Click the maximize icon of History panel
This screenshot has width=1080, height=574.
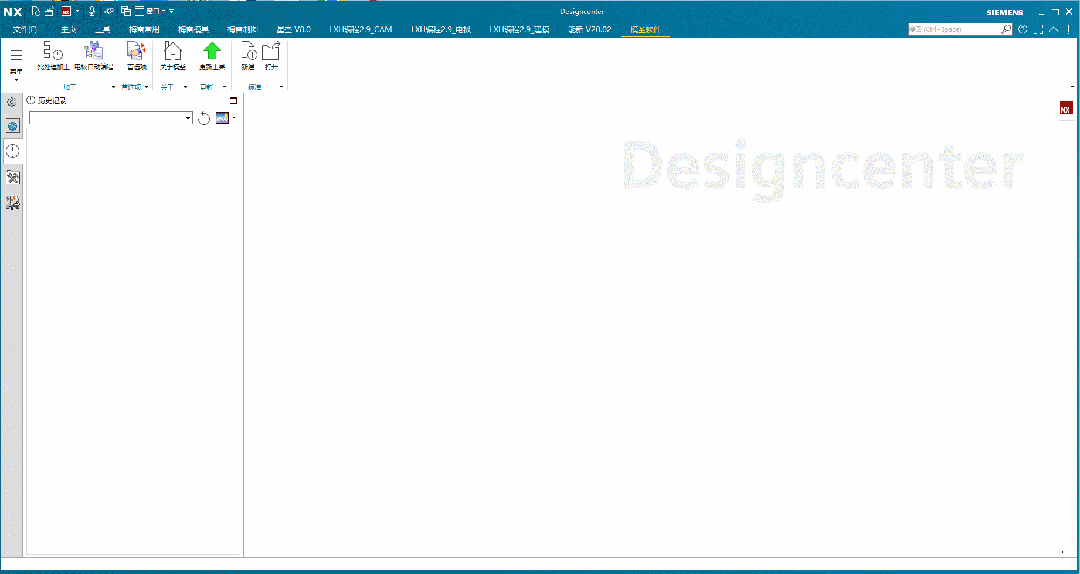pos(233,101)
